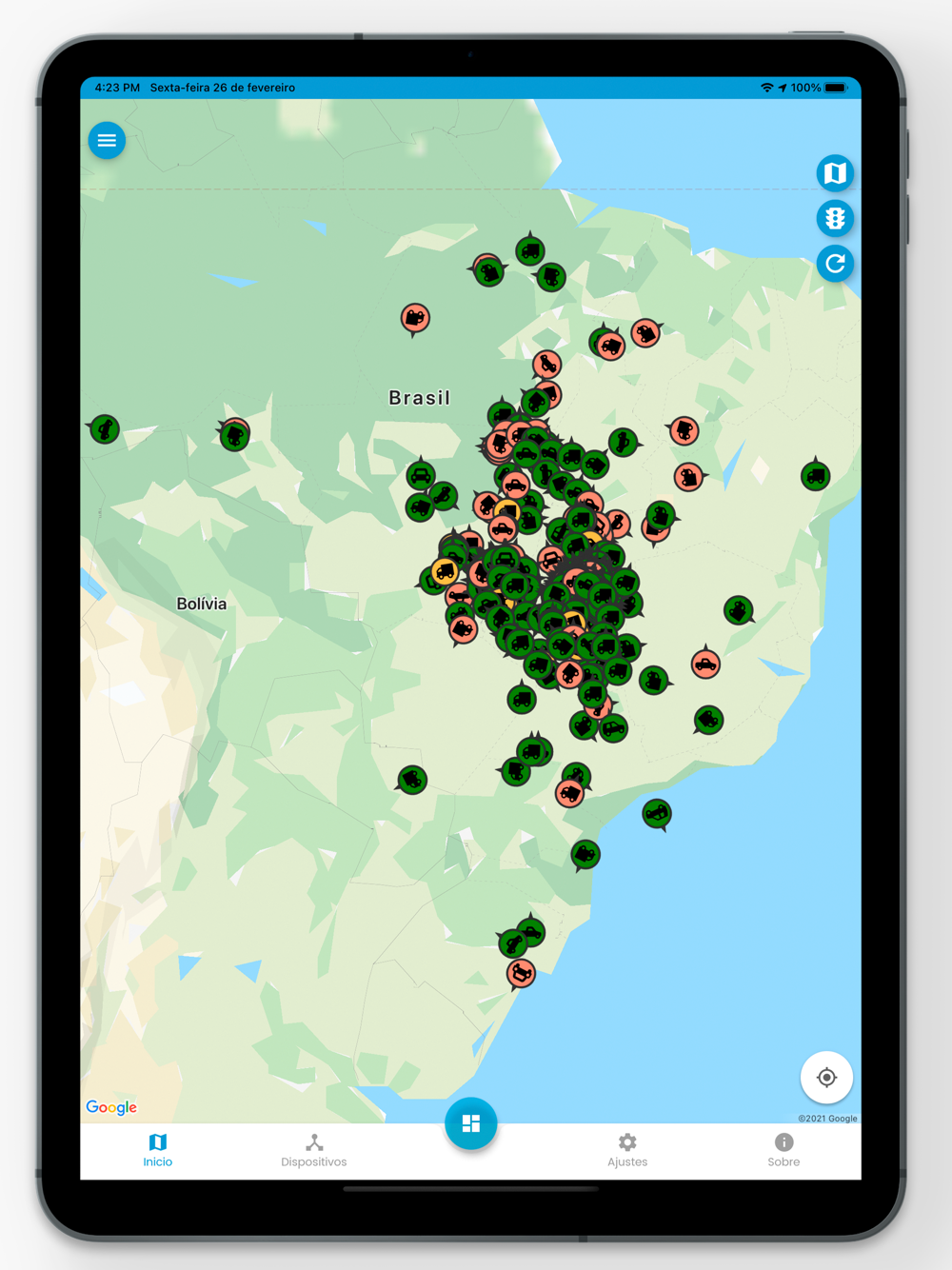Open the hamburger menu button
The height and width of the screenshot is (1270, 952).
pos(107,141)
